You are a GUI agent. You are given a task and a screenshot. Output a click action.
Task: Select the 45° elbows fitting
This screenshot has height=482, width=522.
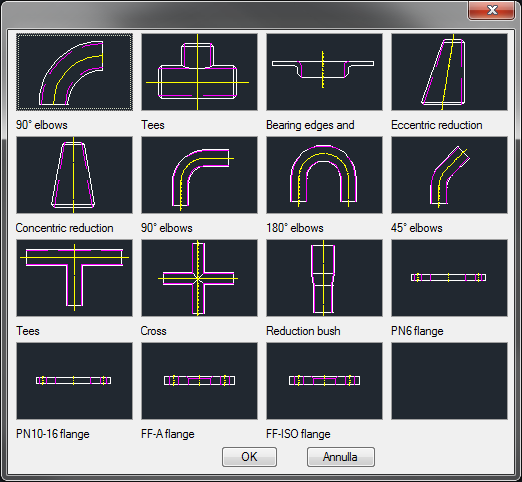click(x=449, y=175)
